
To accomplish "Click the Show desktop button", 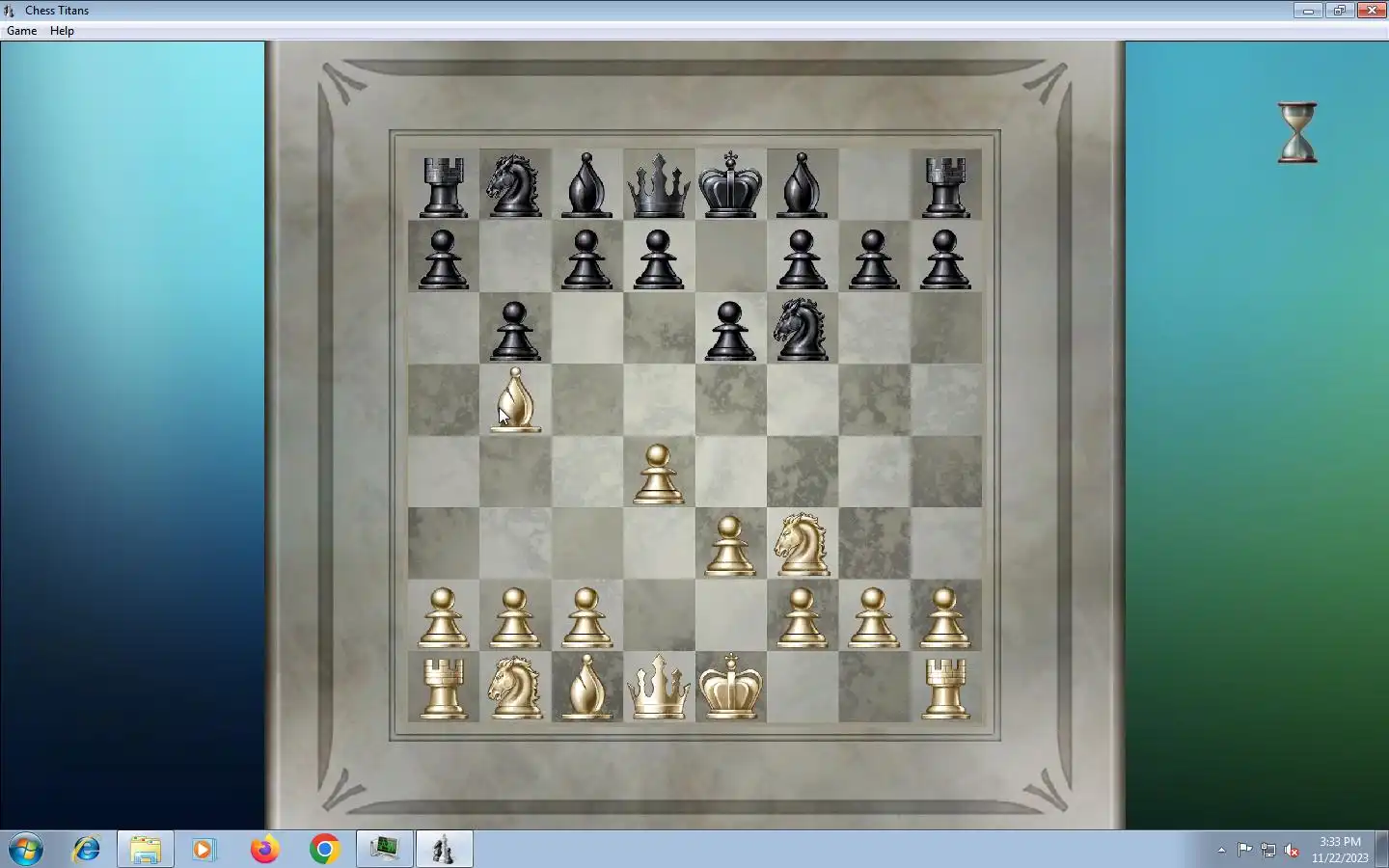I will [1381, 850].
